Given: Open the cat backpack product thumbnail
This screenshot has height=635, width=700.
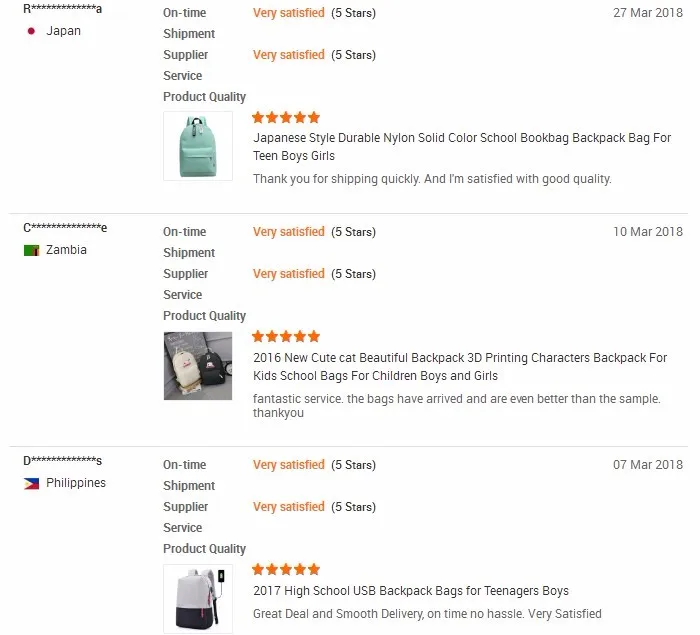Looking at the screenshot, I should coord(198,366).
